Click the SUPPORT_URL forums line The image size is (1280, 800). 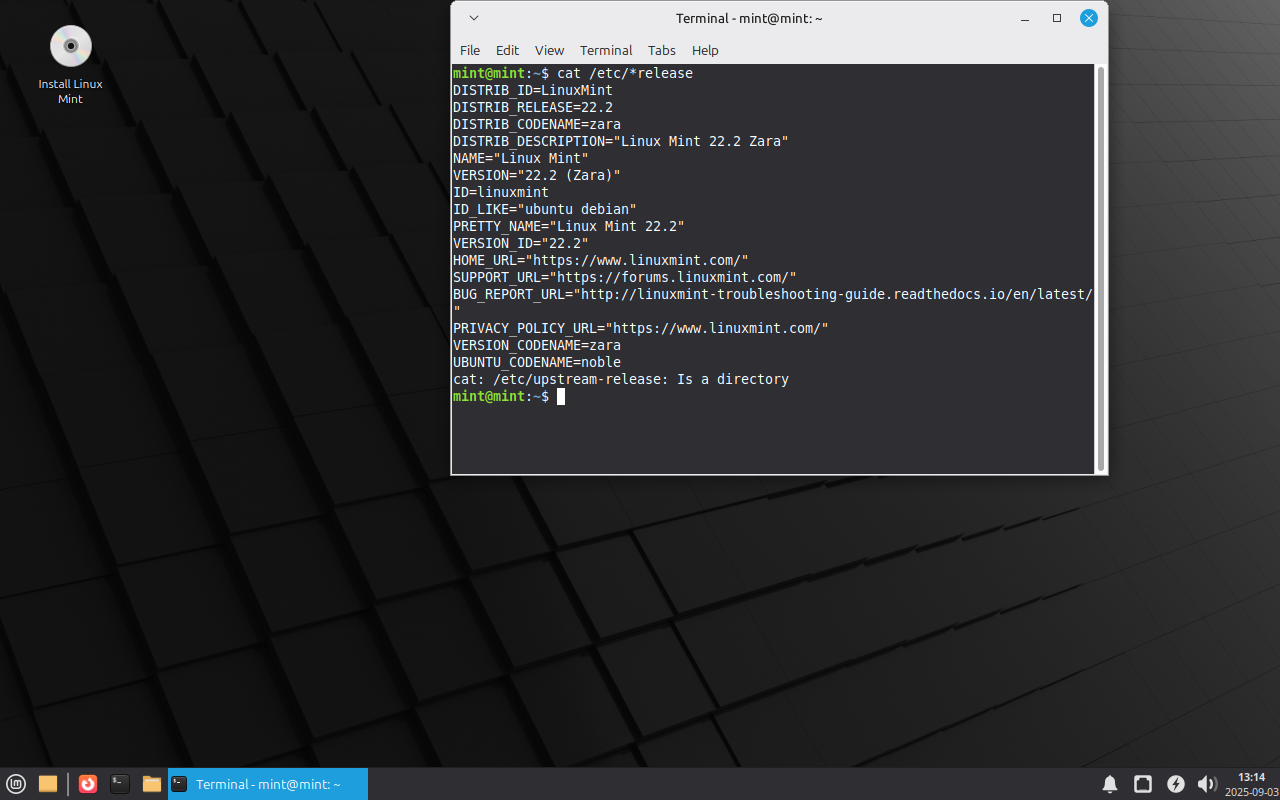point(625,277)
